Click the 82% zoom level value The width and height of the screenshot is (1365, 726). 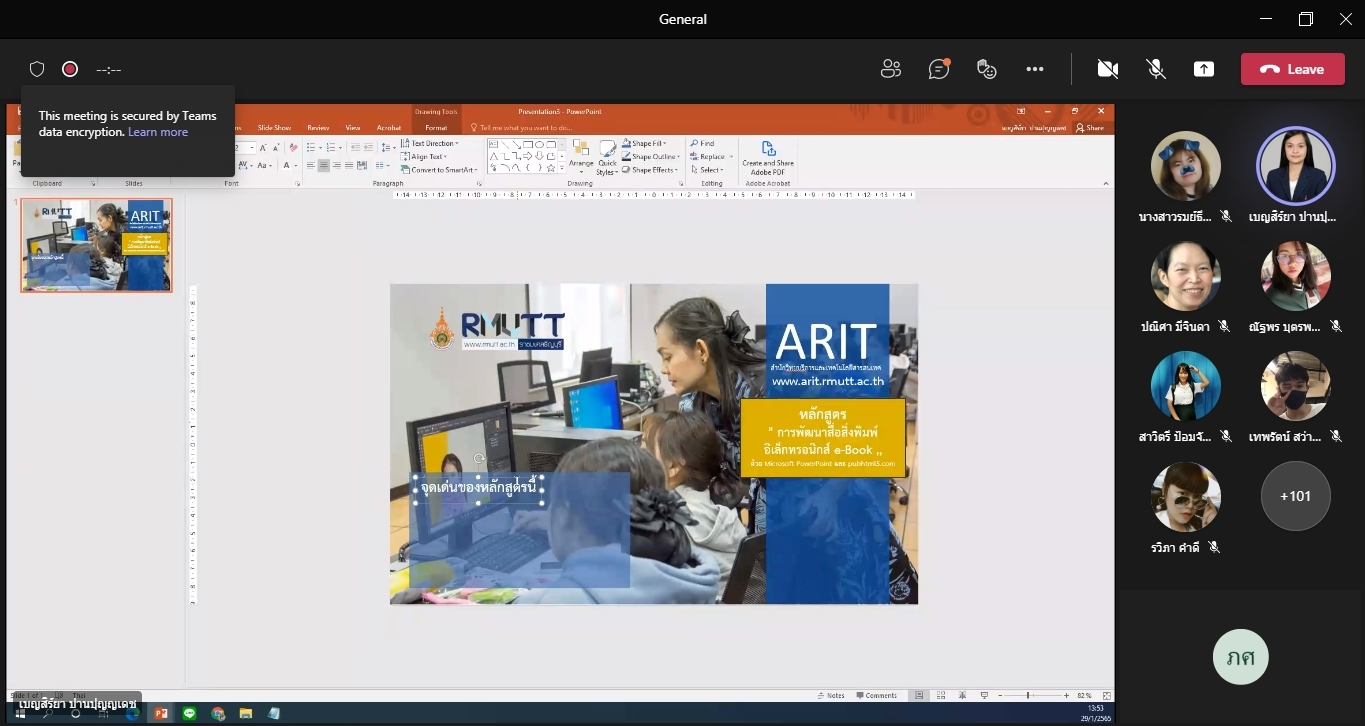click(x=1084, y=696)
